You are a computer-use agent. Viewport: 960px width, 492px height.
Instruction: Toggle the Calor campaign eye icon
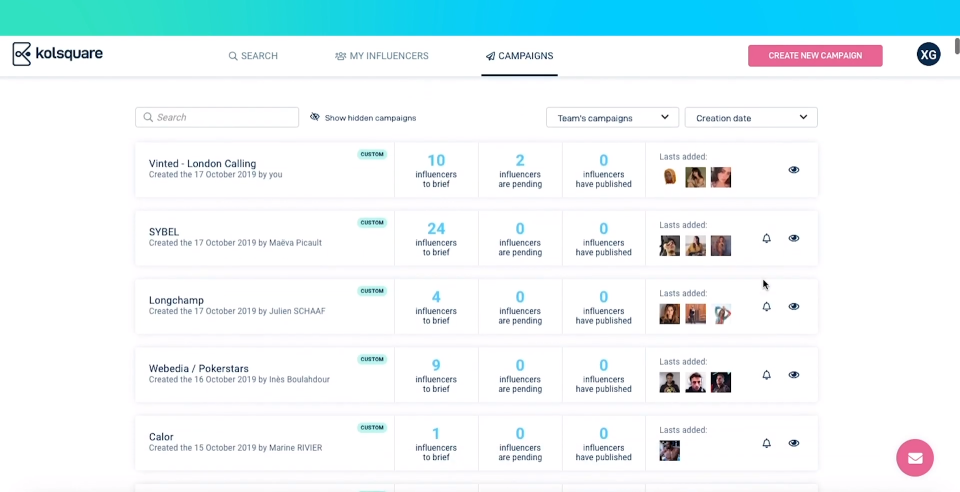[x=793, y=443]
